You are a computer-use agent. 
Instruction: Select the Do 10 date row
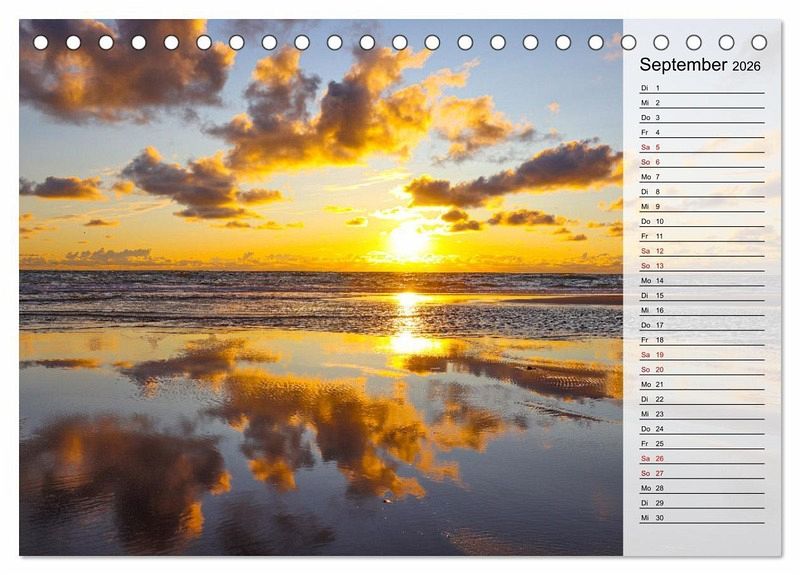tap(701, 221)
